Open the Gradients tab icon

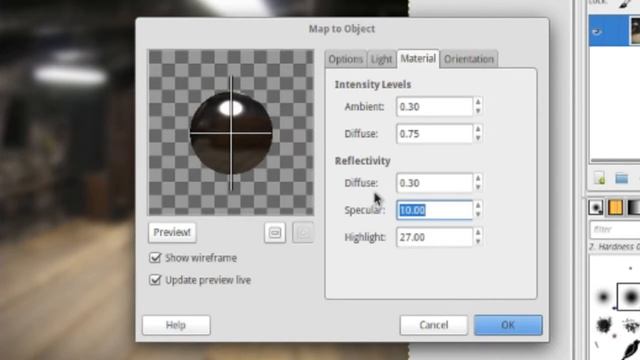[634, 208]
